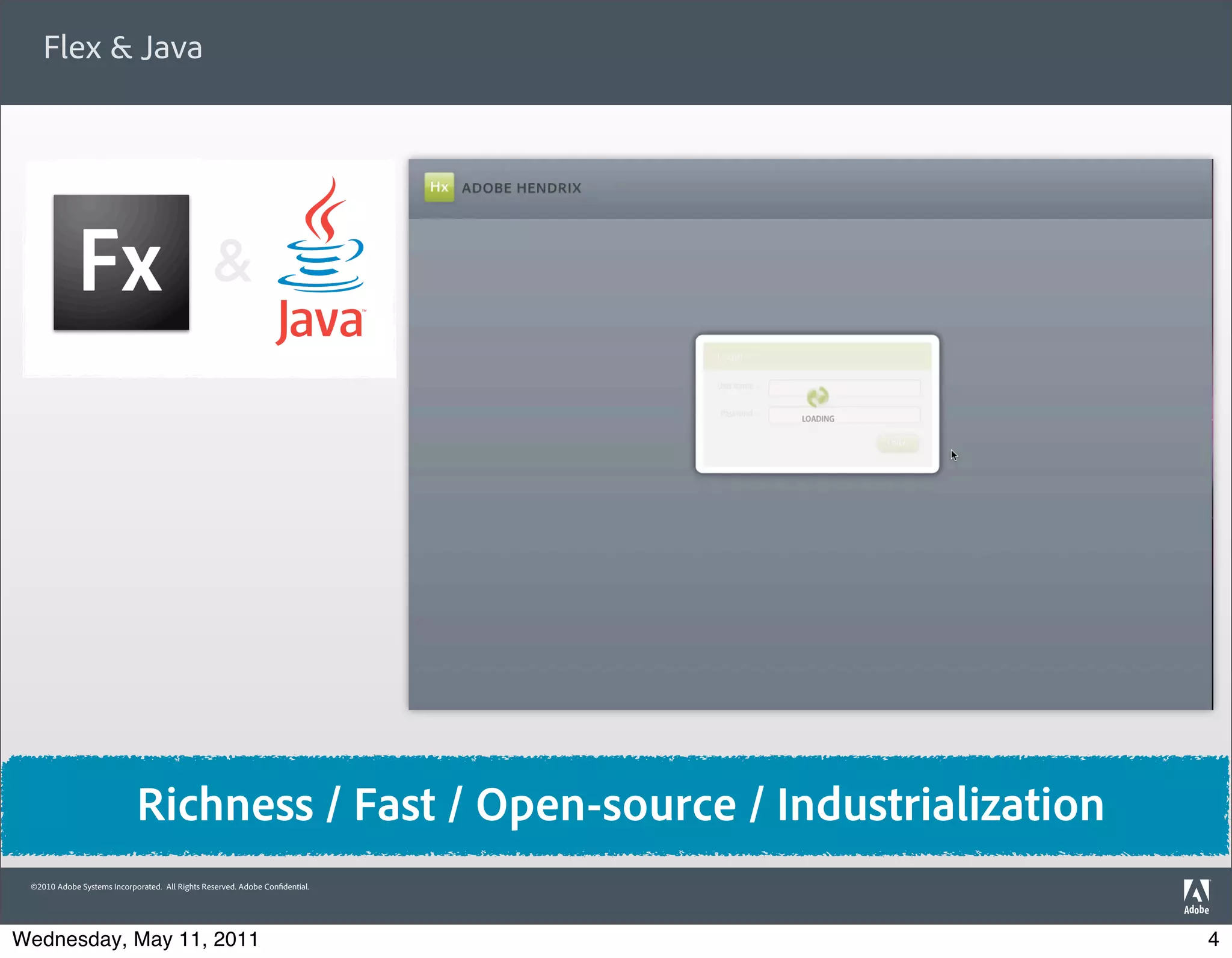
Task: Click the Richness / Fast / Open-source banner text
Action: click(621, 805)
